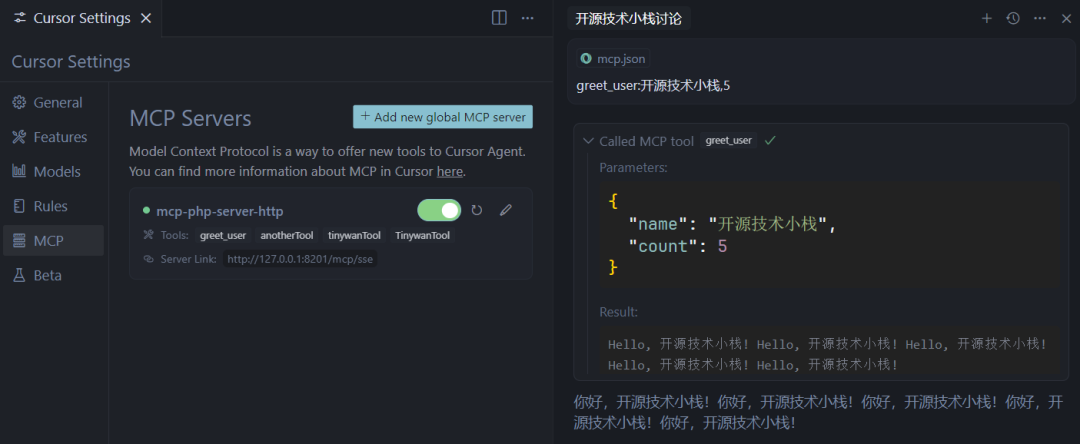The image size is (1080, 444).
Task: Open Features settings section
Action: pyautogui.click(x=53, y=137)
